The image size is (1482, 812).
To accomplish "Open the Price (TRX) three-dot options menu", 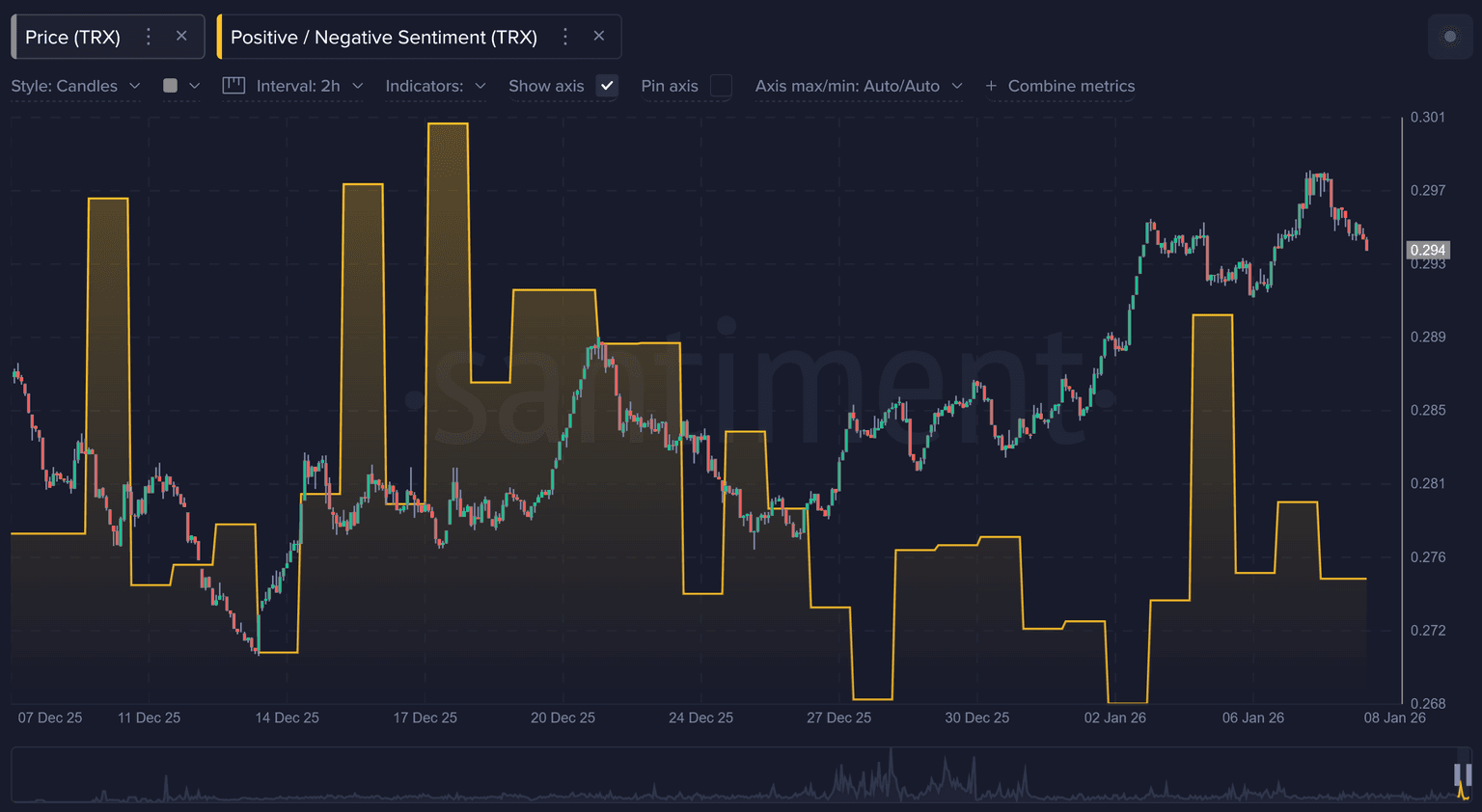I will point(148,37).
